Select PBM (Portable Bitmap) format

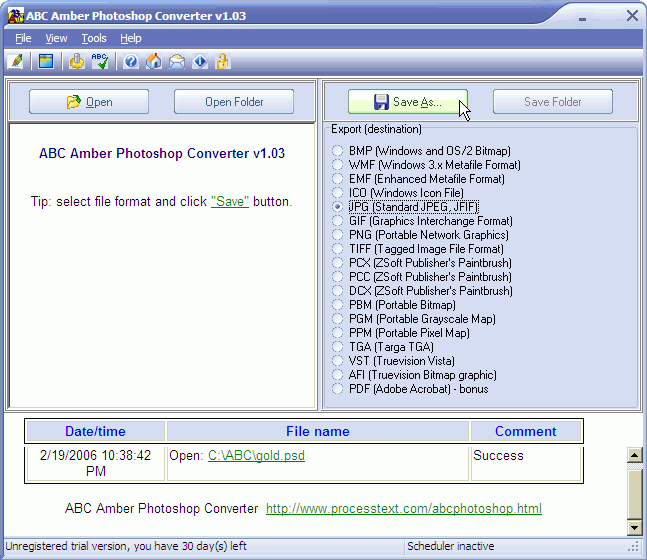pos(394,305)
